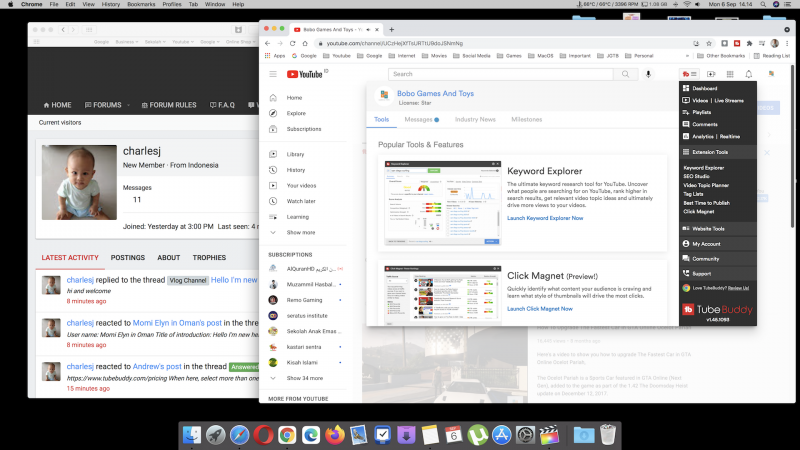Screen dimensions: 800x450
Task: Switch to the Milestones tab
Action: click(x=526, y=119)
